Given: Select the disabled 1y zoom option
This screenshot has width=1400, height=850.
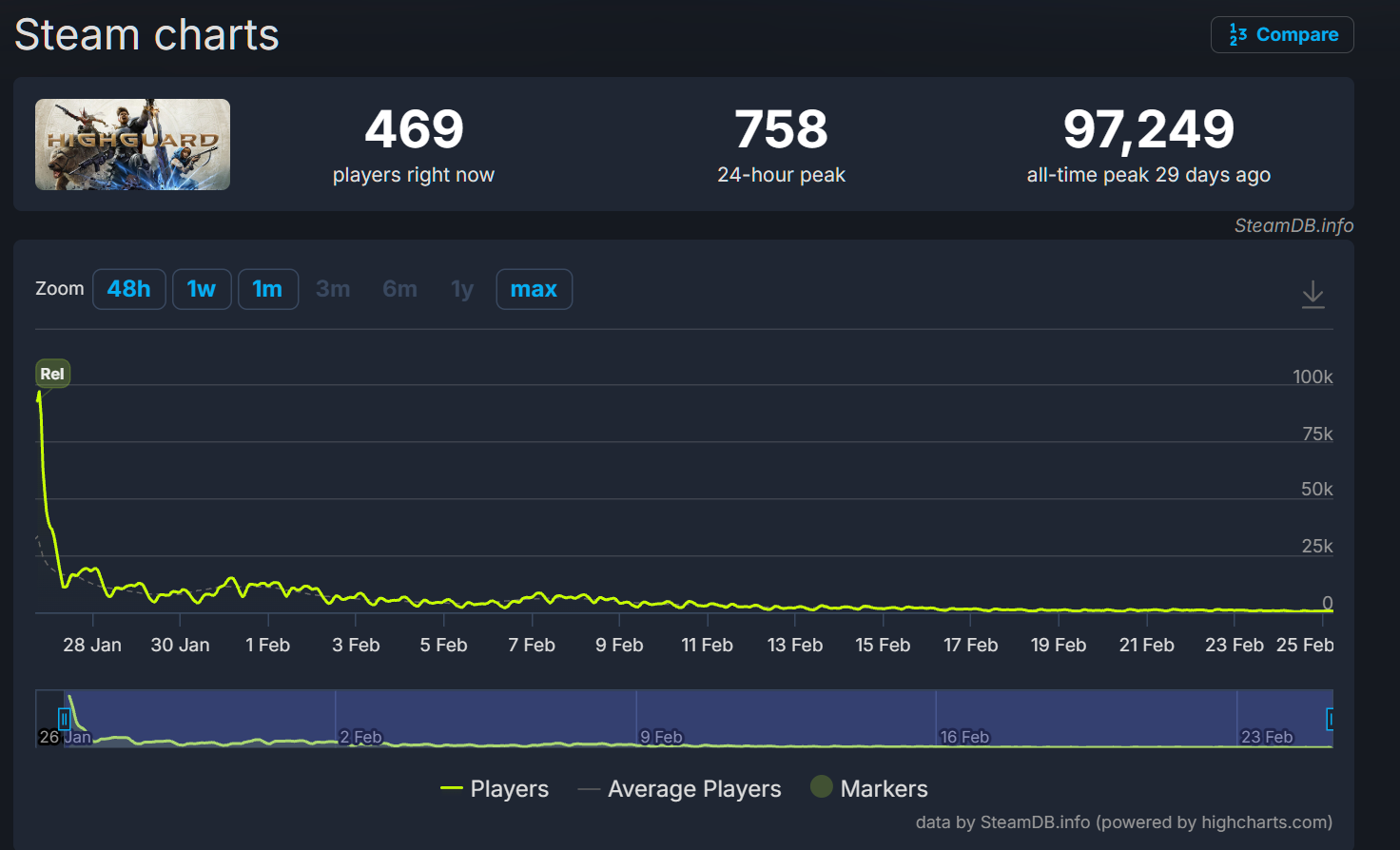Looking at the screenshot, I should 462,289.
